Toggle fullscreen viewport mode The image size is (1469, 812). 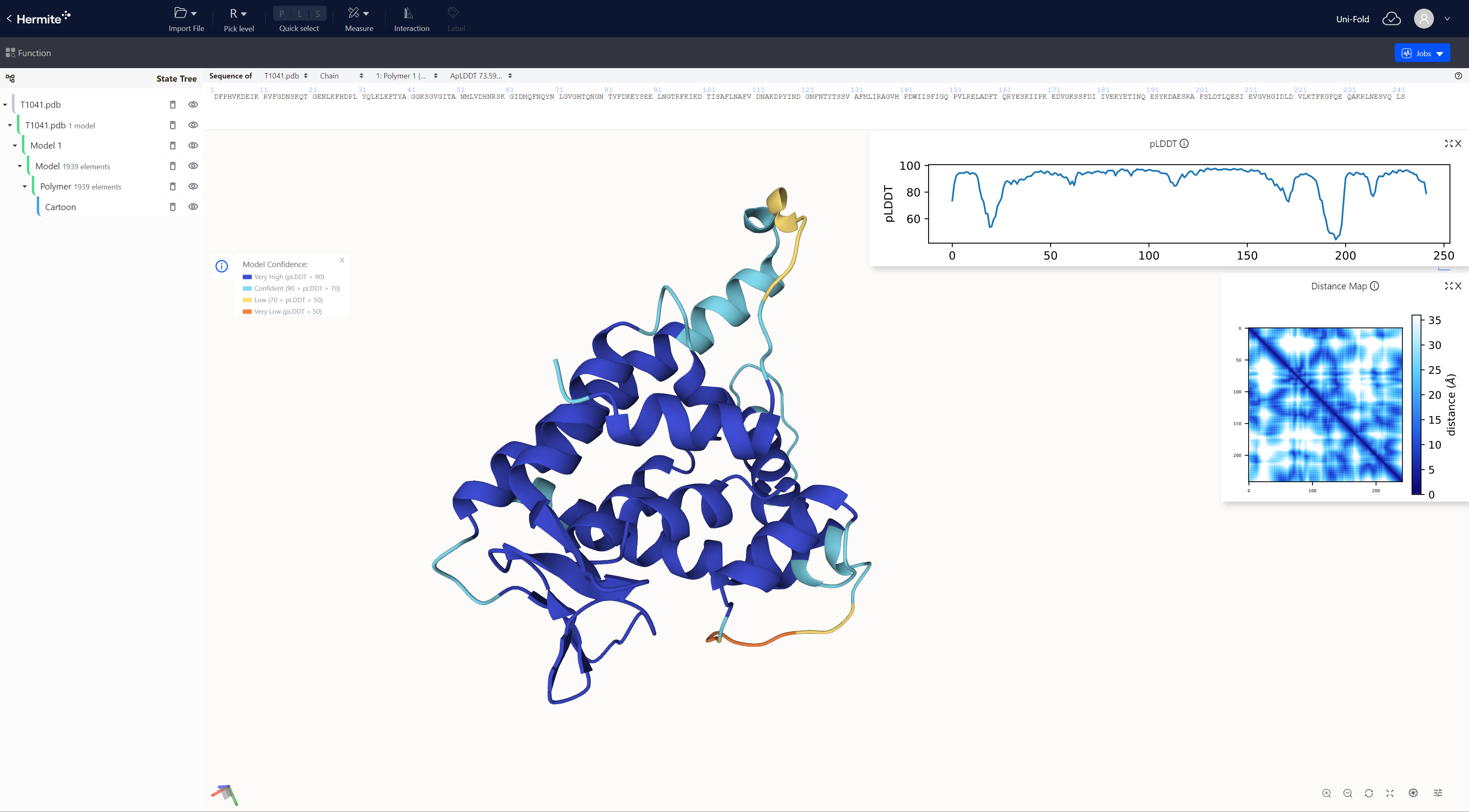coord(1390,793)
